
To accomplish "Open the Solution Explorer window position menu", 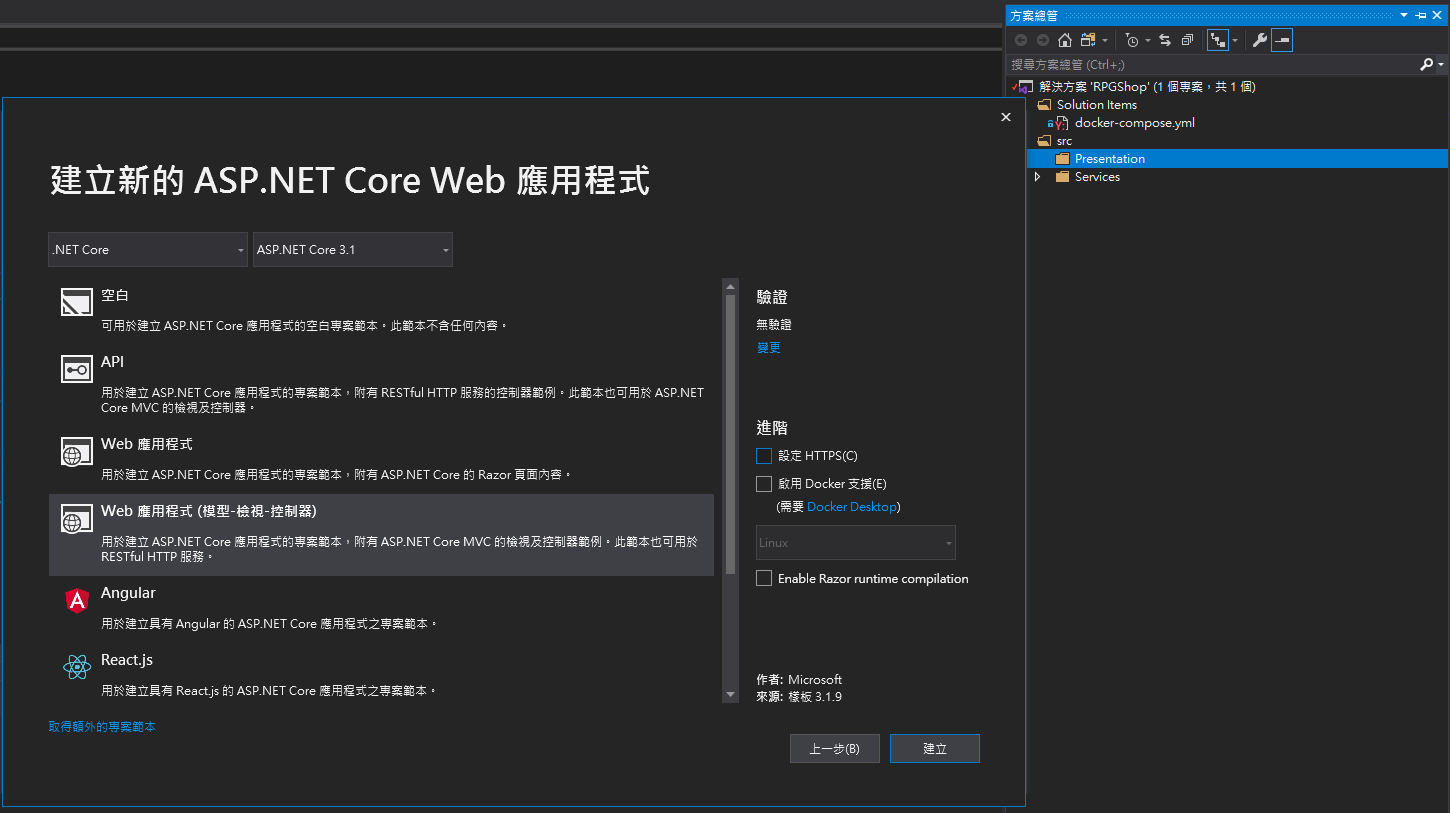I will coord(1404,15).
